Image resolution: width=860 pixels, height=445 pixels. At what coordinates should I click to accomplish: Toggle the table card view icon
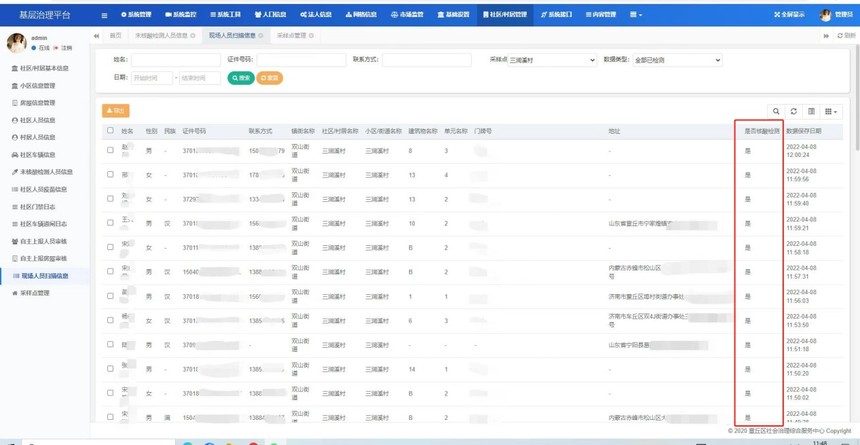point(811,111)
